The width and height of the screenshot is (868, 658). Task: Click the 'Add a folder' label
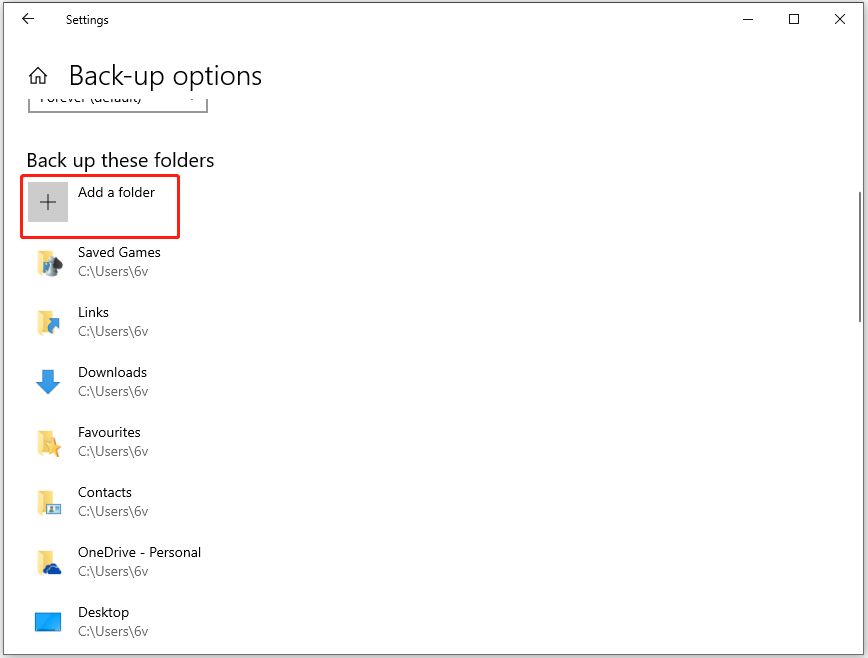[x=116, y=192]
